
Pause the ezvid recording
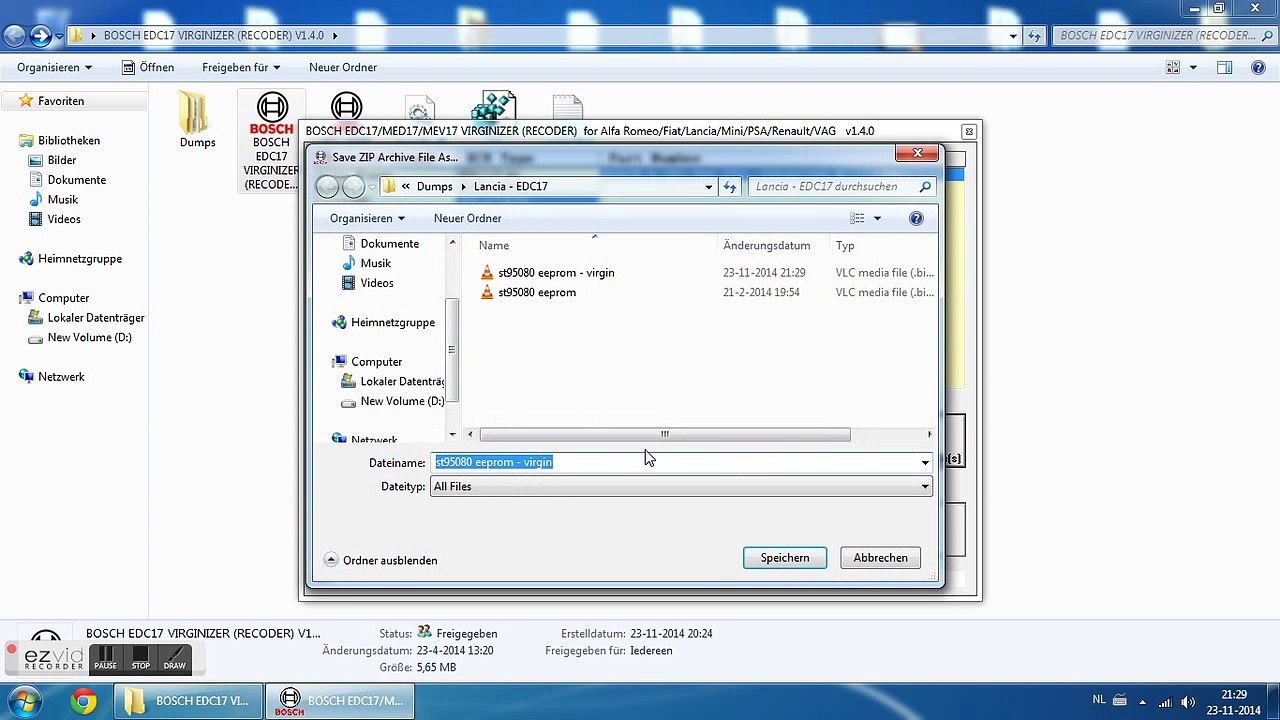(105, 660)
